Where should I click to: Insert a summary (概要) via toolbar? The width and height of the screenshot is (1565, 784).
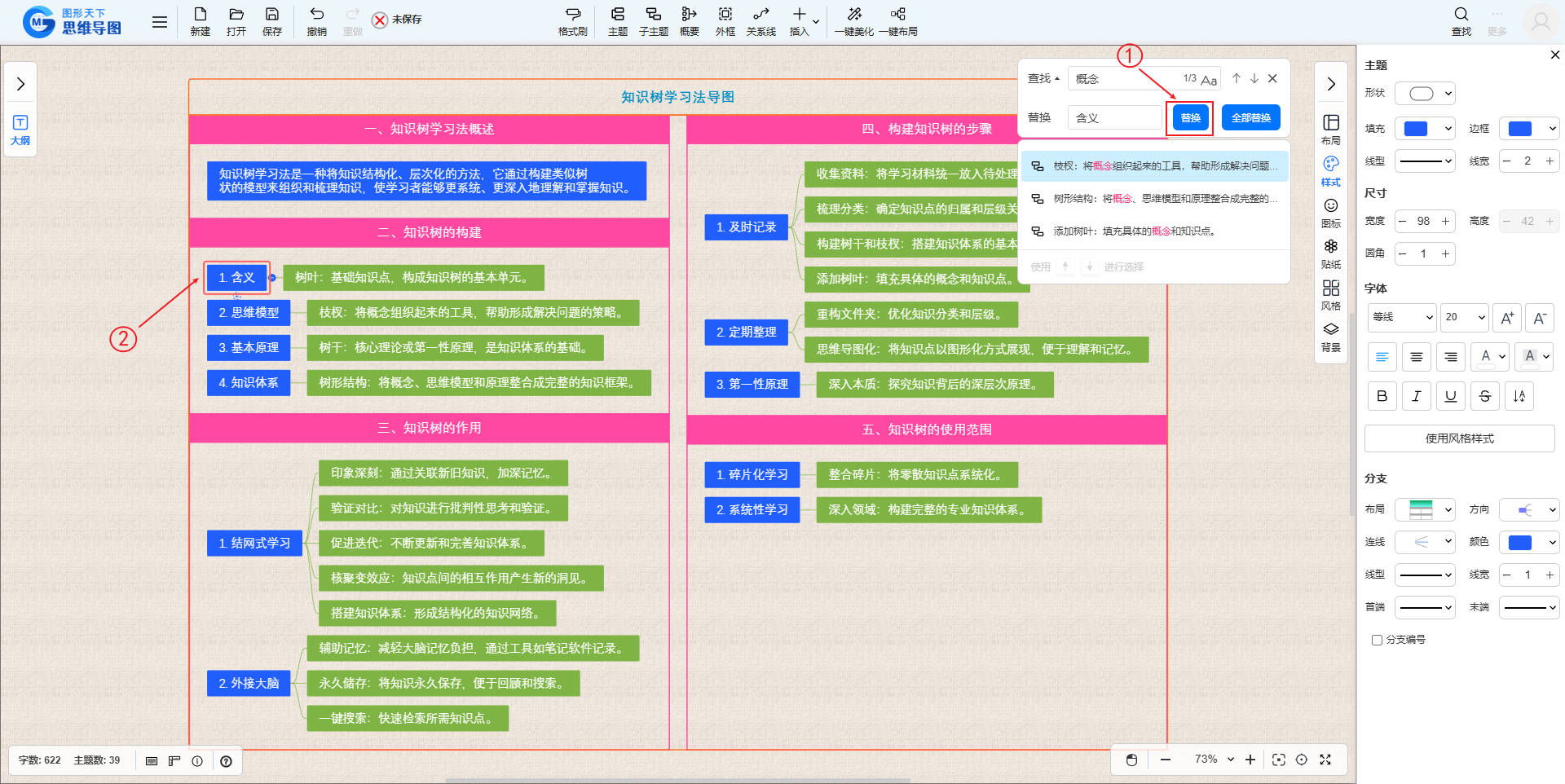pyautogui.click(x=689, y=15)
